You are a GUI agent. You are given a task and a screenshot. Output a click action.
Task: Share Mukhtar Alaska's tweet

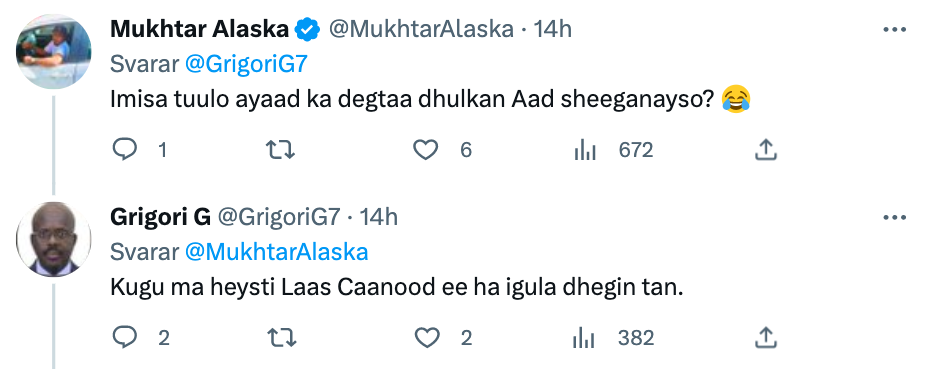765,150
